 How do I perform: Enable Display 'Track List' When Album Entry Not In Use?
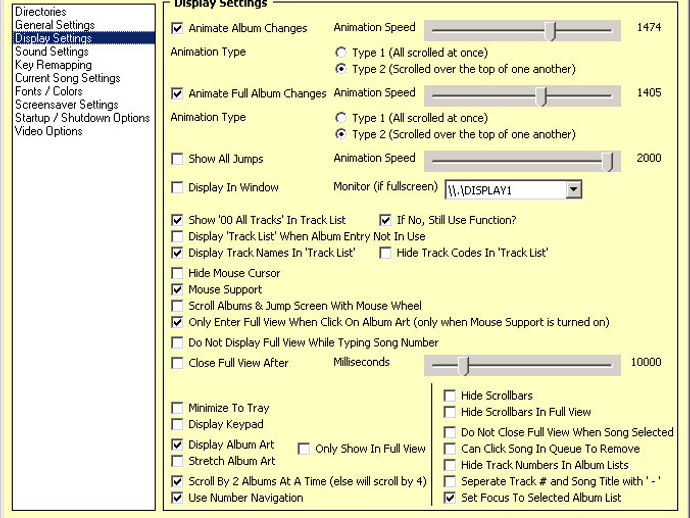click(x=177, y=236)
